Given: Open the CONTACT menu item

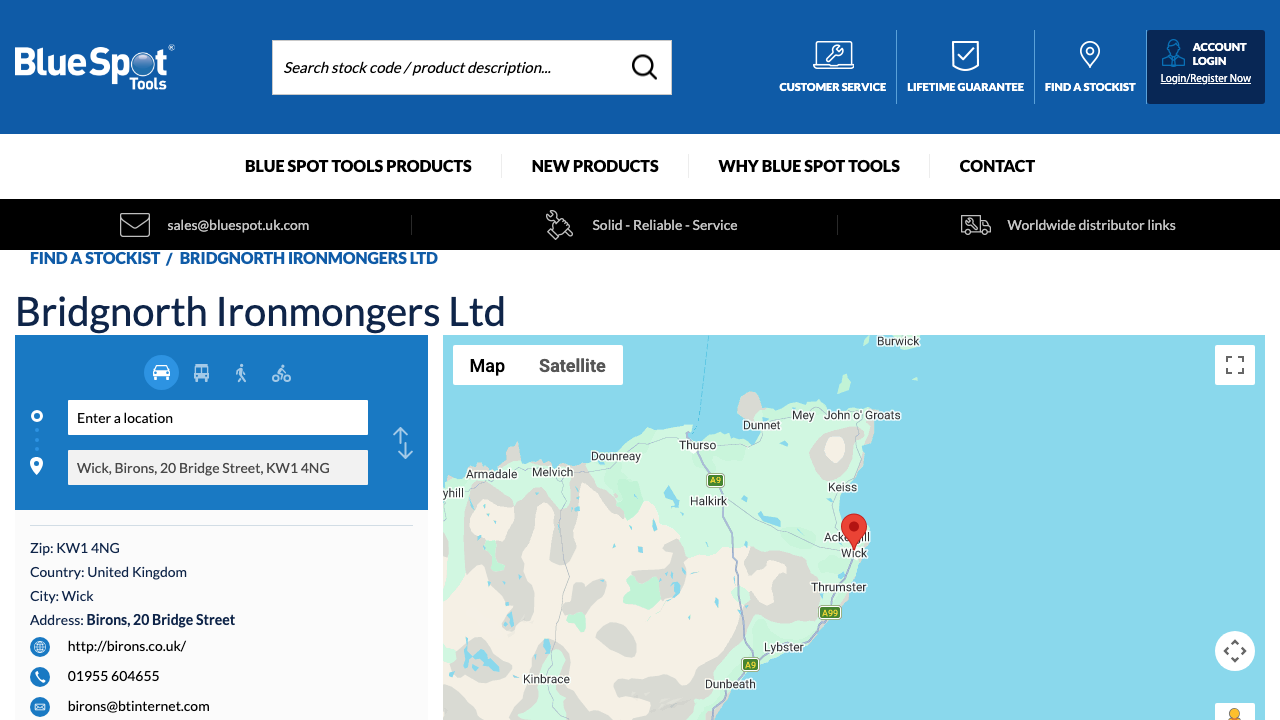Looking at the screenshot, I should (997, 166).
